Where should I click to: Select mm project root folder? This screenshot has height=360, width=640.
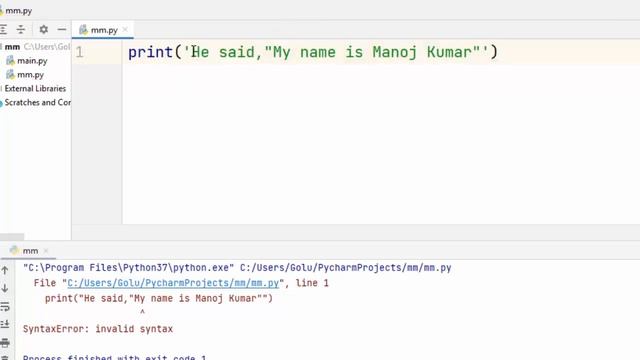(x=12, y=47)
